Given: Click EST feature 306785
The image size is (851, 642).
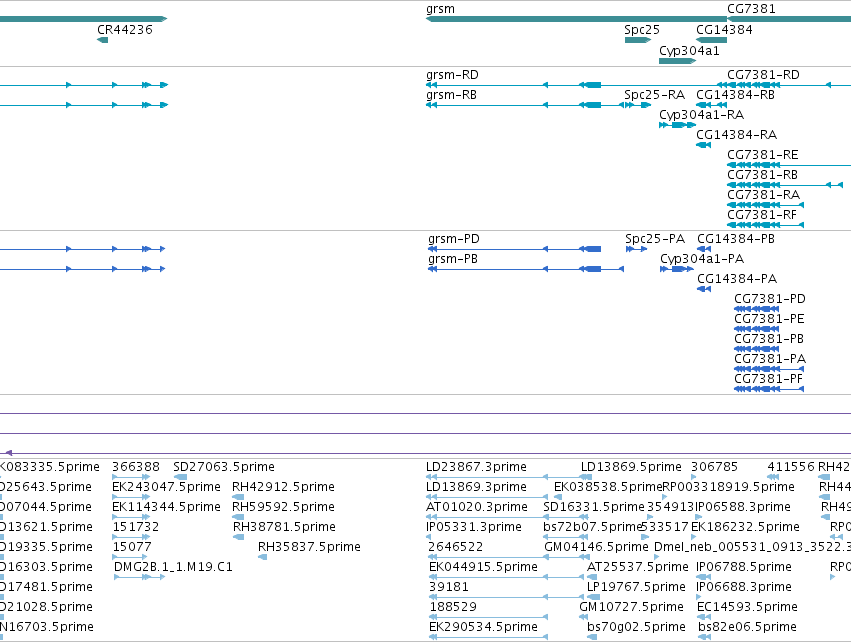Looking at the screenshot, I should click(714, 467).
